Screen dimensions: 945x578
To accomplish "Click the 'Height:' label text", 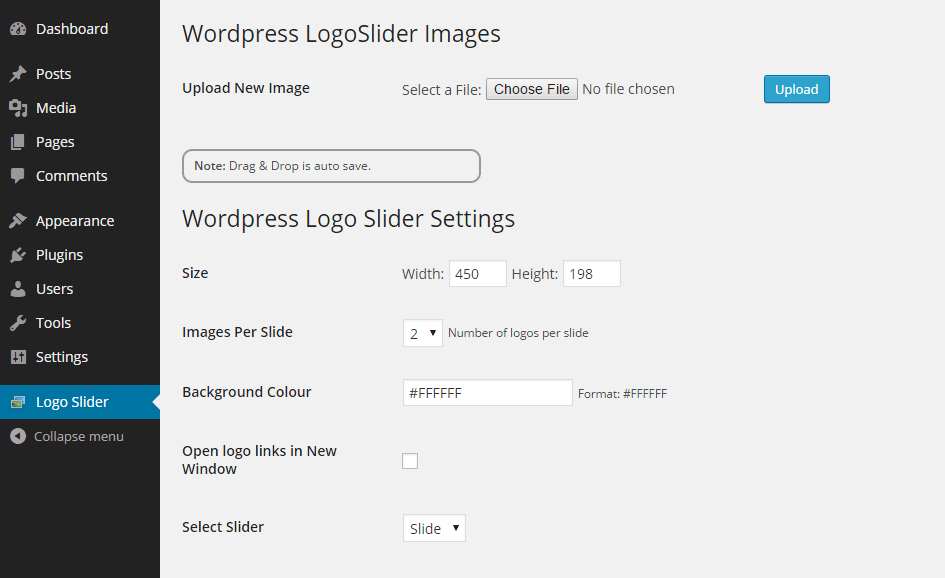I will 535,274.
